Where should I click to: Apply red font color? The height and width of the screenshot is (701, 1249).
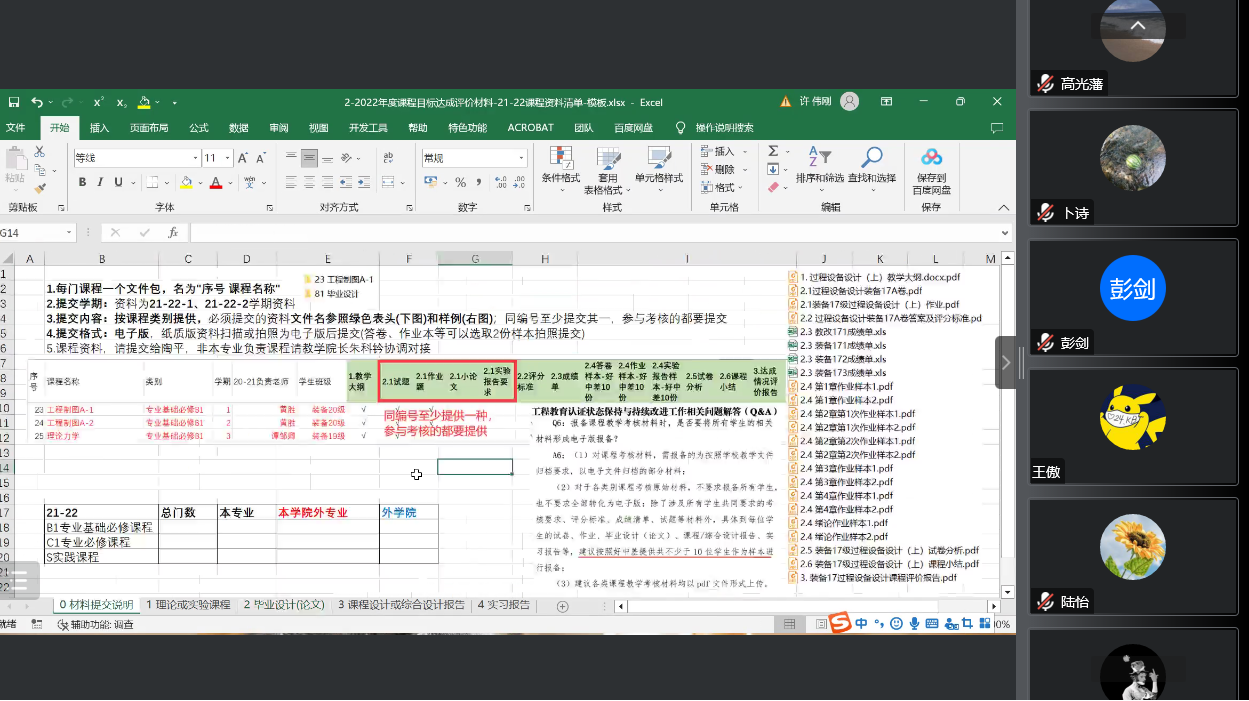pos(215,182)
